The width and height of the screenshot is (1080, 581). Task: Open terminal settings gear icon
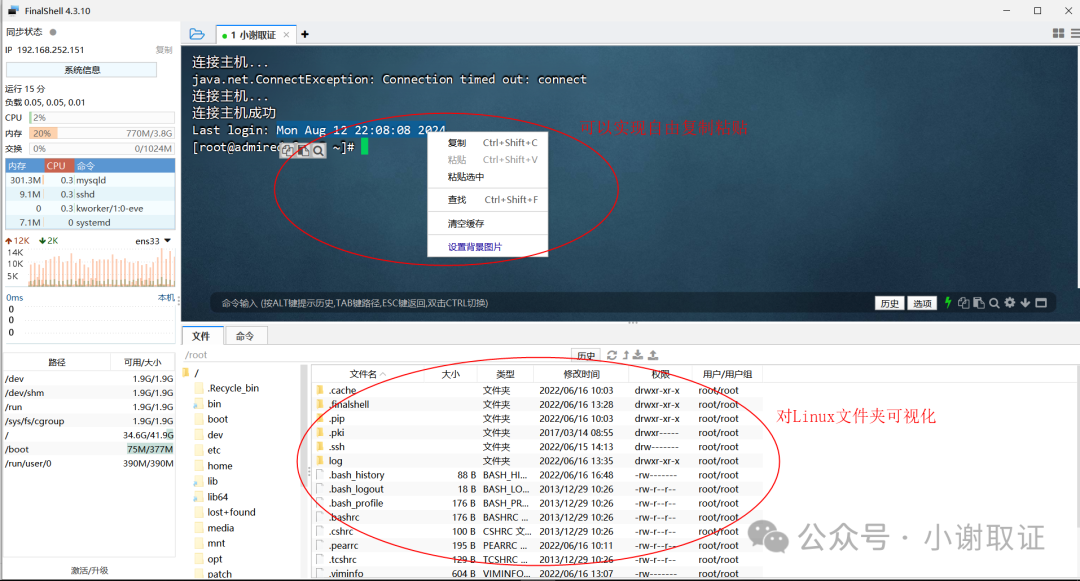(1010, 302)
